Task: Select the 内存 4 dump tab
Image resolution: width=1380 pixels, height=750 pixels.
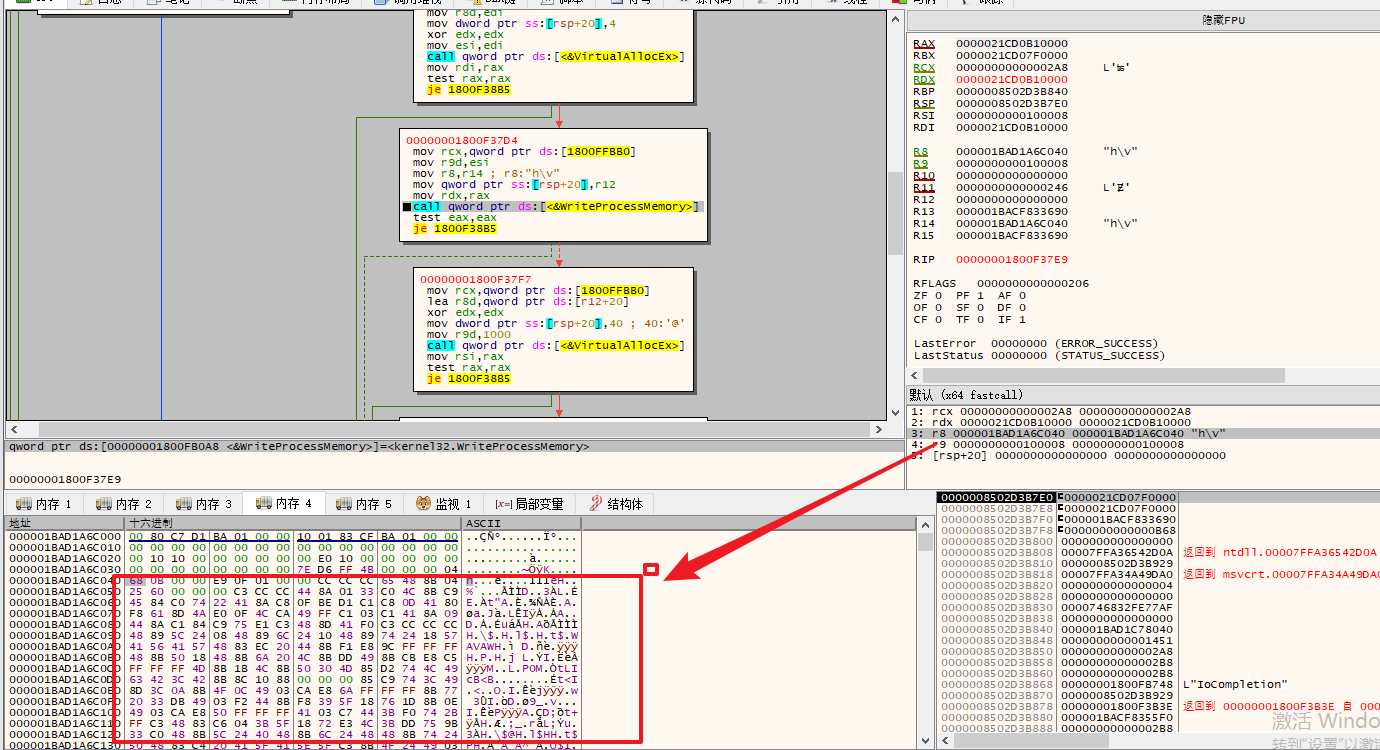Action: pos(285,503)
